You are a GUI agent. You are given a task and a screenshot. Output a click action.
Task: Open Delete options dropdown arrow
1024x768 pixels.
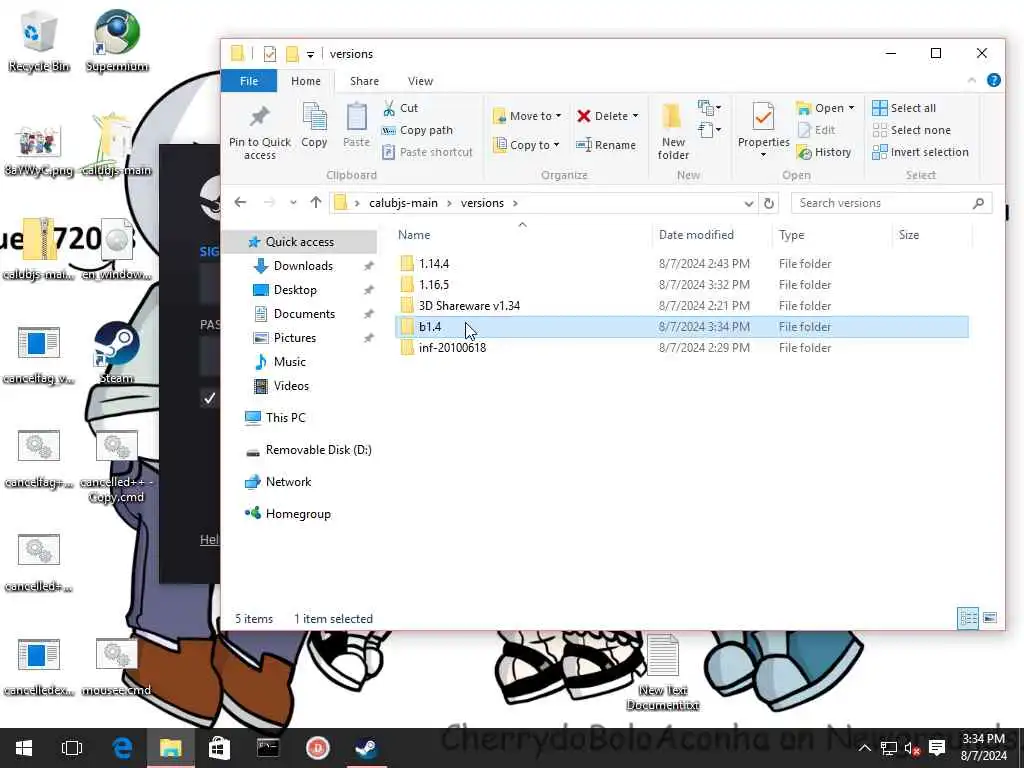[635, 116]
